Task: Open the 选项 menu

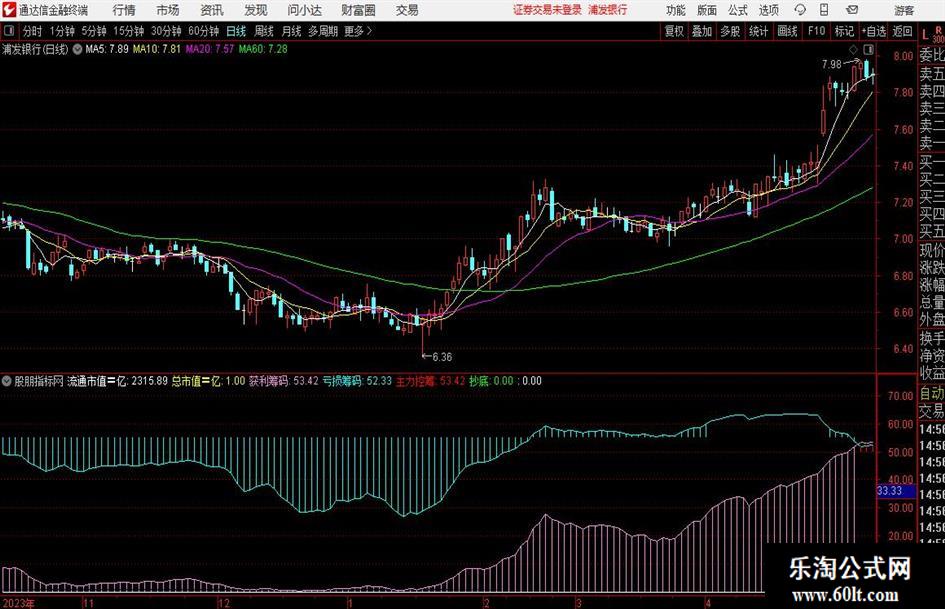Action: tap(768, 10)
